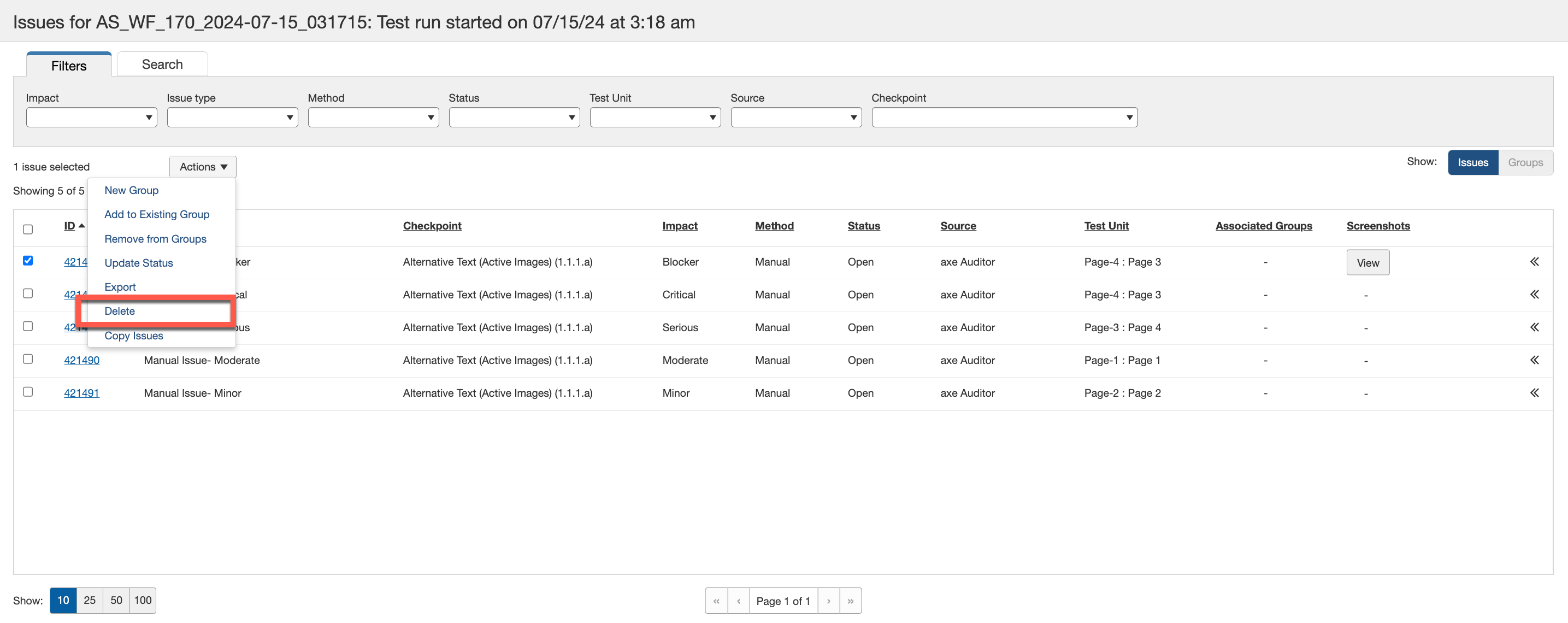The height and width of the screenshot is (623, 1568).
Task: Go to next page pagination arrow
Action: click(x=828, y=601)
